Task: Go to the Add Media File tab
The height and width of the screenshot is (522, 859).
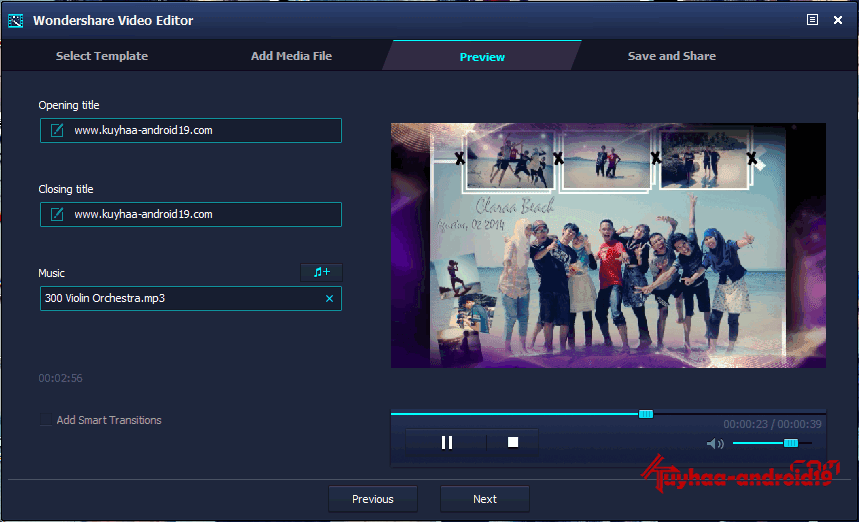Action: coord(291,56)
